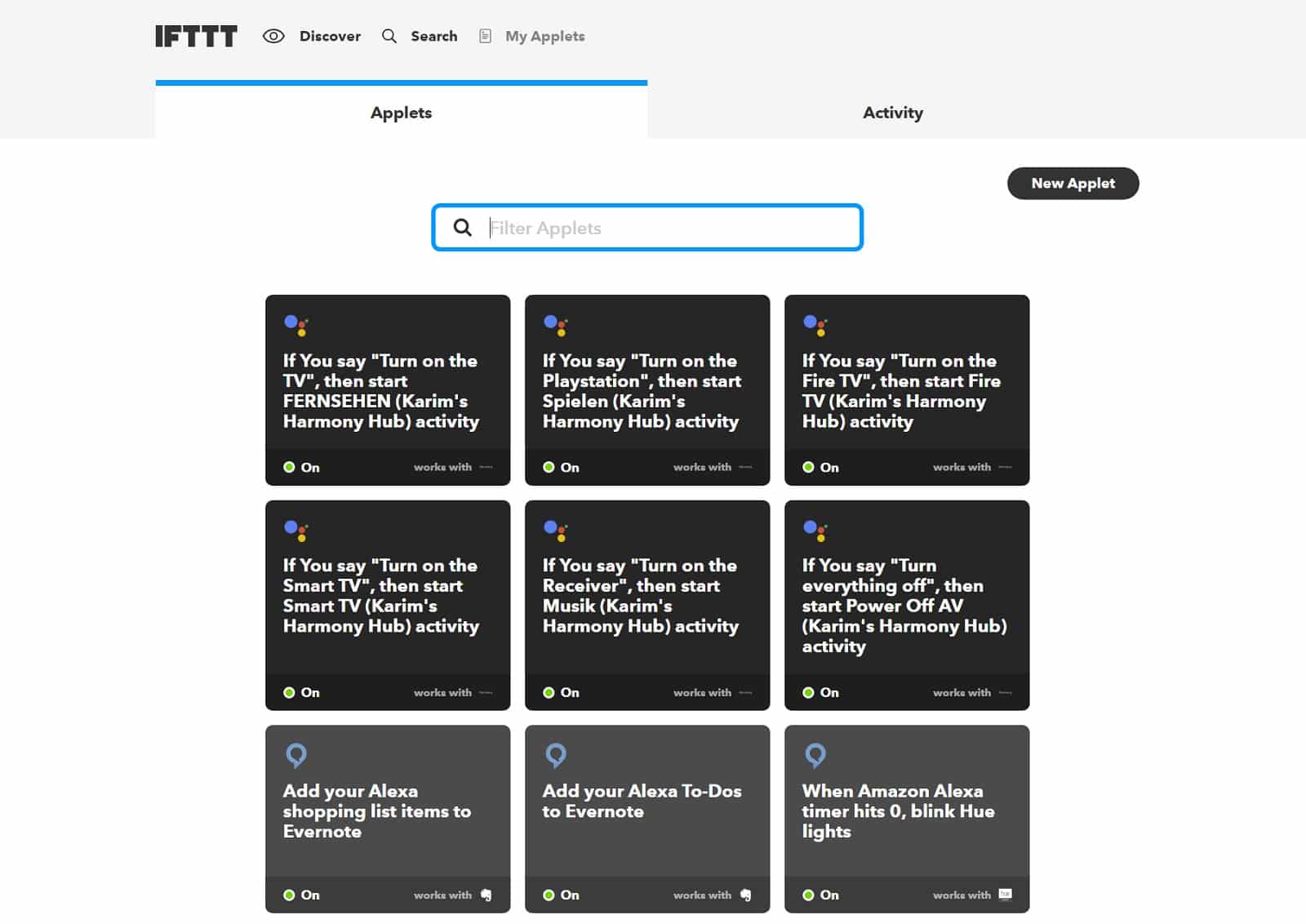Toggle On status of Turn everything off applet
The width and height of the screenshot is (1306, 924).
820,692
